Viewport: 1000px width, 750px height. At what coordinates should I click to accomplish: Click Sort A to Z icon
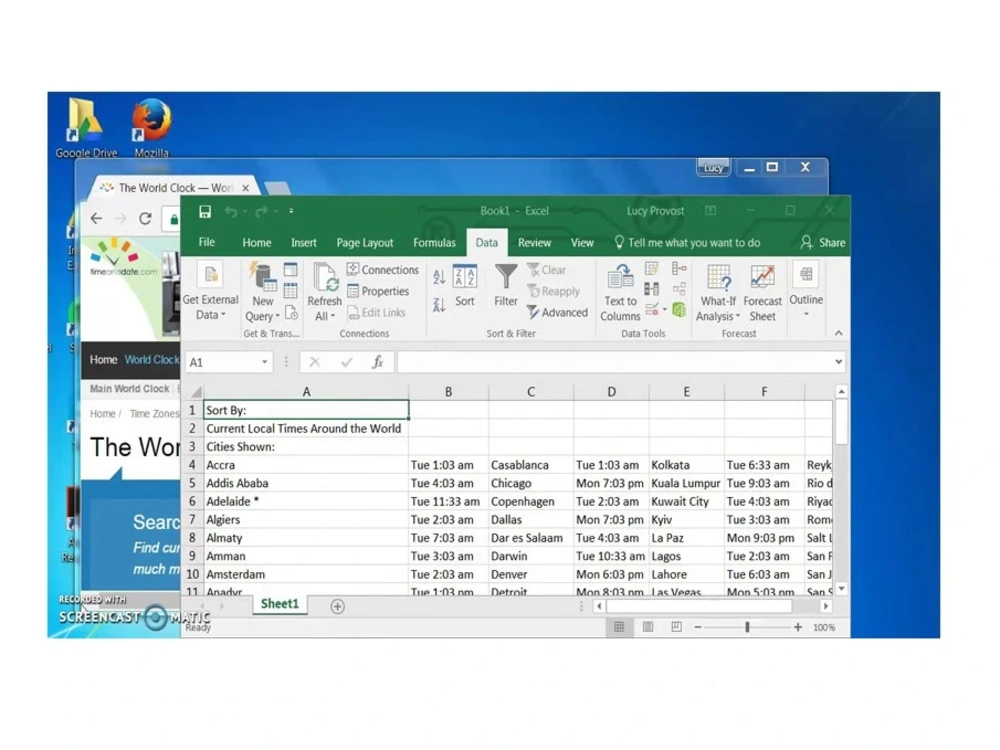439,276
